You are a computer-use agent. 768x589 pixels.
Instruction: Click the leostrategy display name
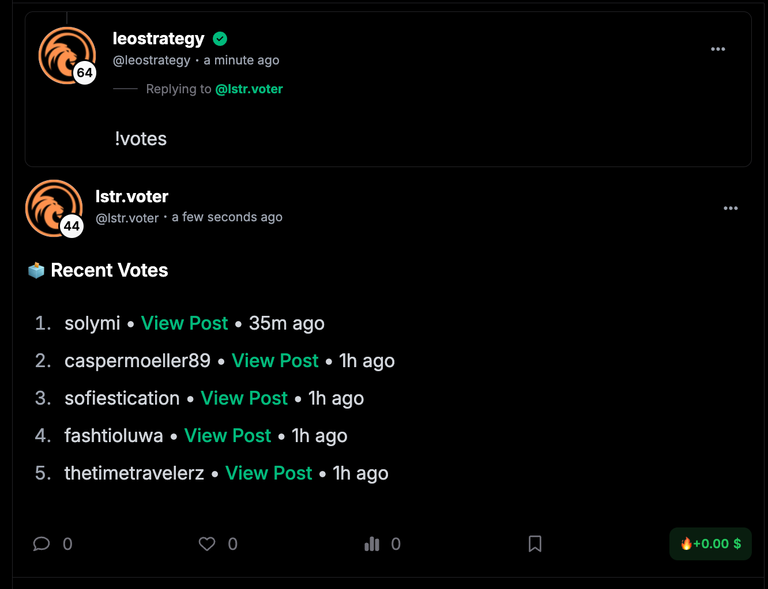(158, 39)
